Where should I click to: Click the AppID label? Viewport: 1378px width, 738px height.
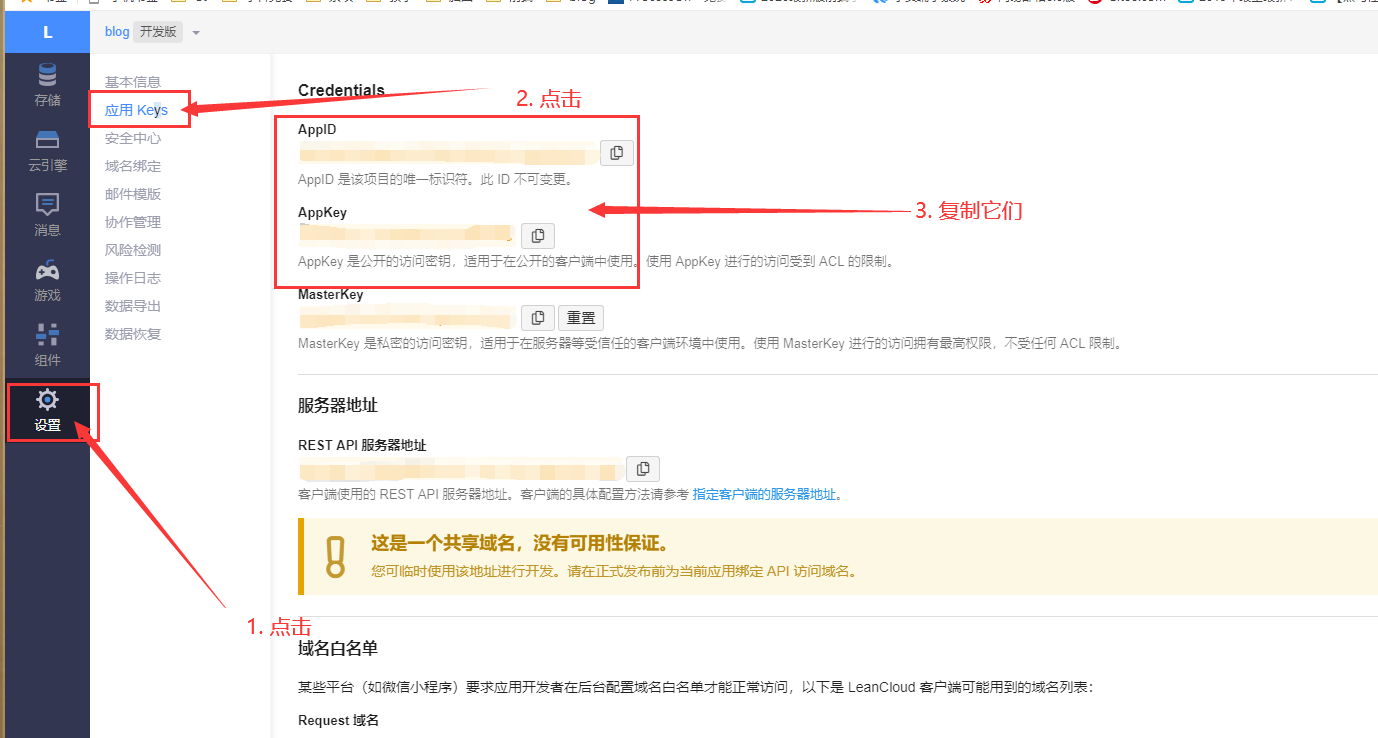pyautogui.click(x=318, y=130)
